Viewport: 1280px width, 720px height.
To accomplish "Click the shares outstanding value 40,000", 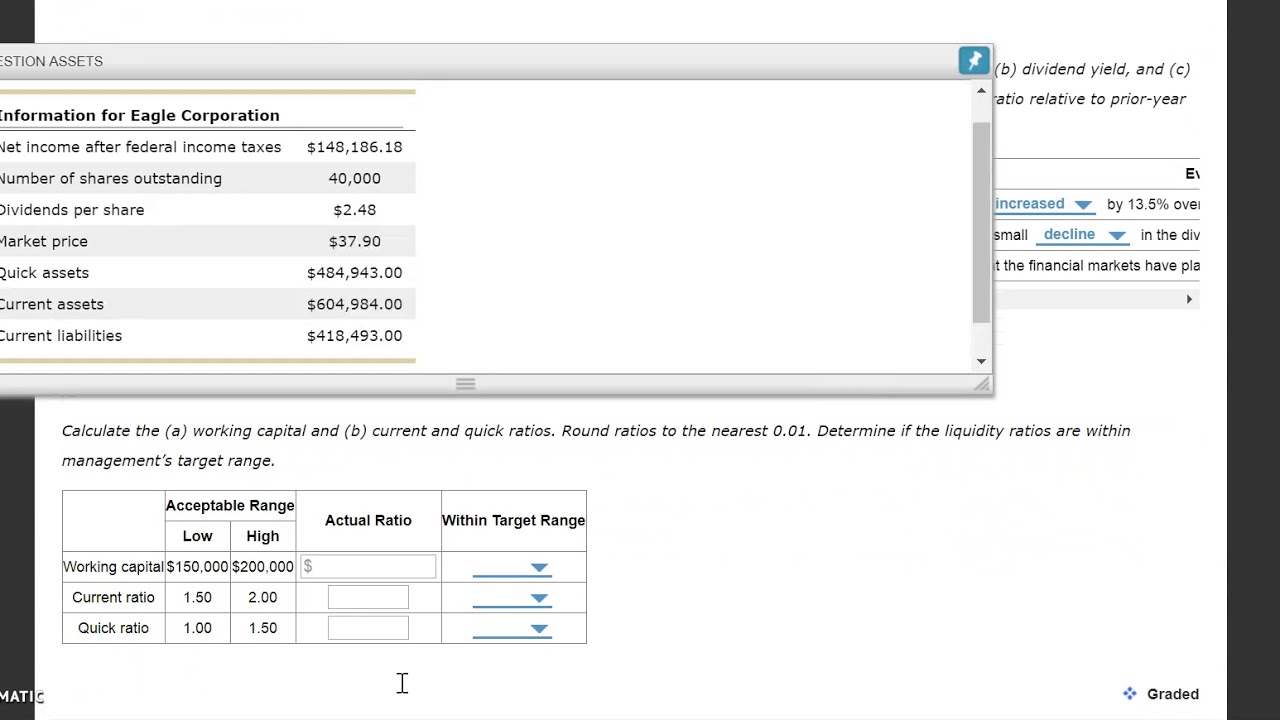I will [x=354, y=178].
